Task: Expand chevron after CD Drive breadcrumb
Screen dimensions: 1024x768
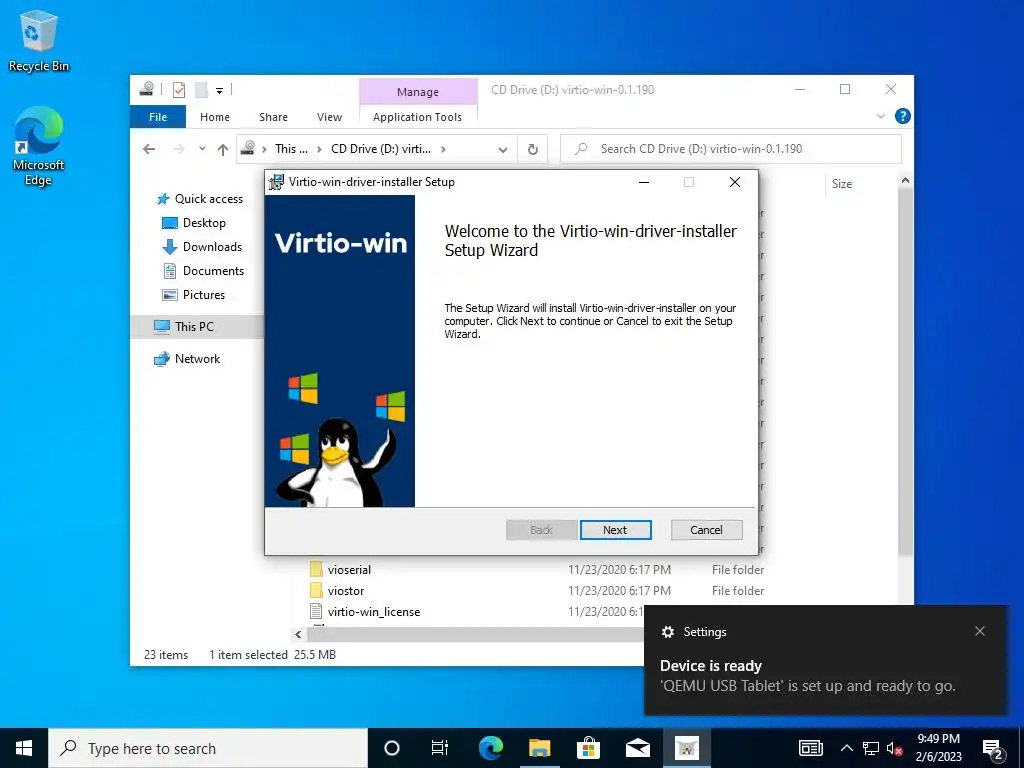Action: [443, 150]
